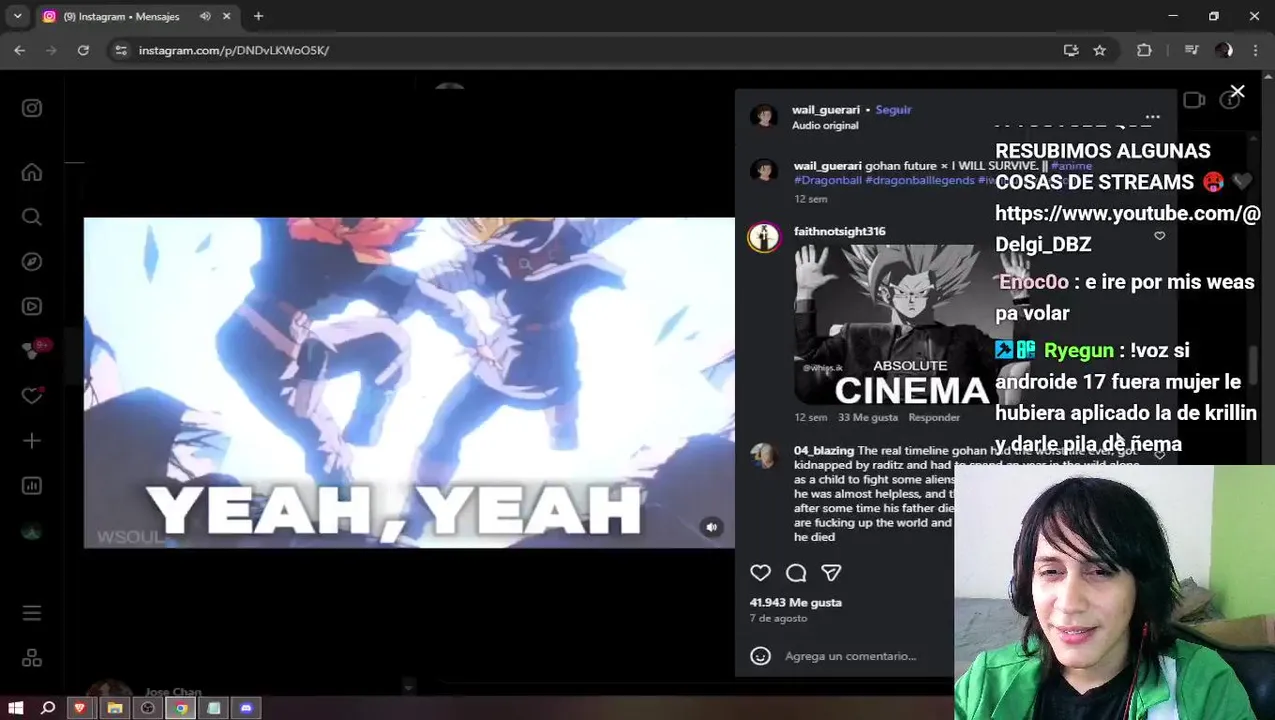Open profile avatar in Instagram sidebar
The height and width of the screenshot is (720, 1275).
(32, 532)
